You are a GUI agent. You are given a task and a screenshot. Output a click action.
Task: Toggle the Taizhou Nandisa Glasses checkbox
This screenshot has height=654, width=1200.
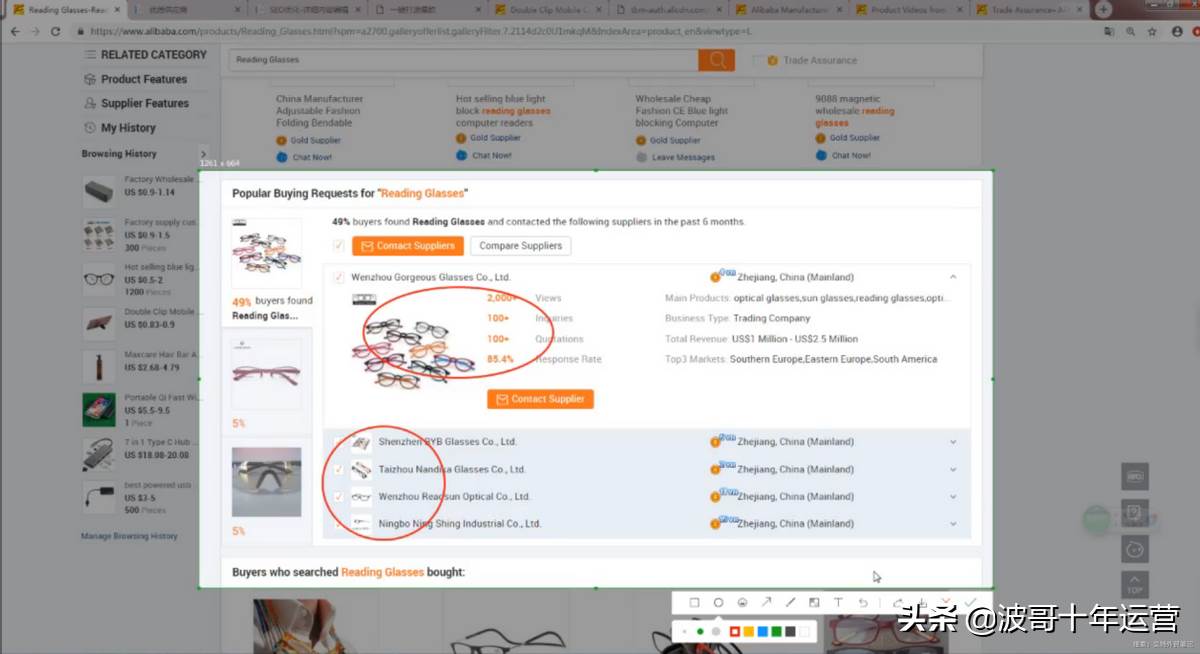(x=339, y=470)
